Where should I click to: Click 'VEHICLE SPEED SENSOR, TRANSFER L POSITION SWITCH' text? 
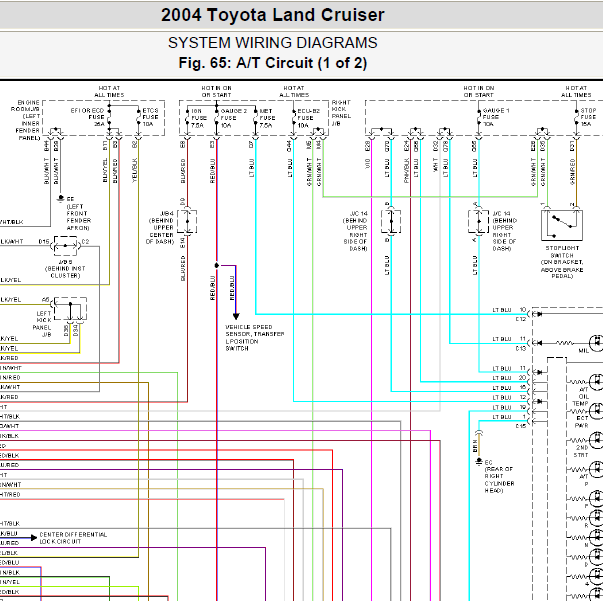click(255, 338)
